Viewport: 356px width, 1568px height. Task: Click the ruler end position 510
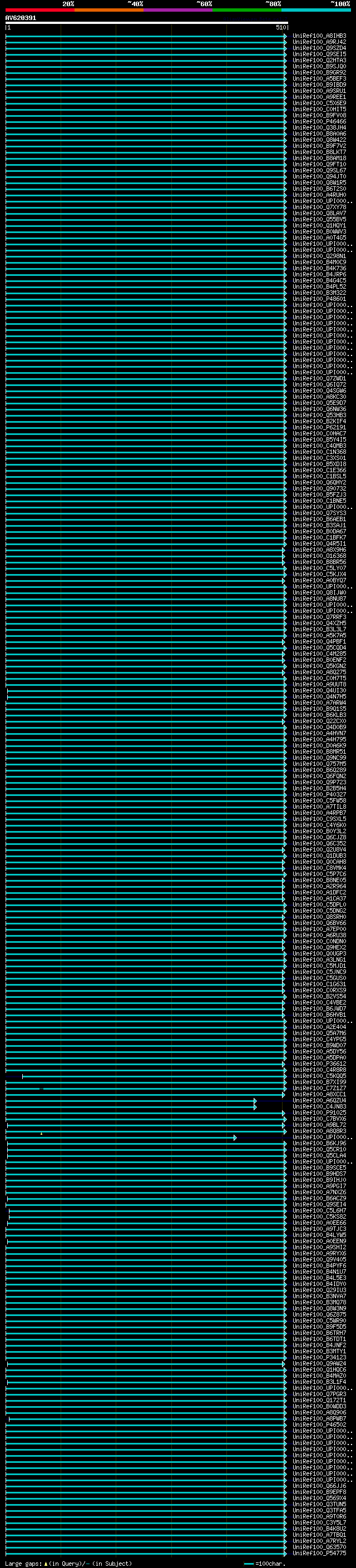pyautogui.click(x=280, y=27)
